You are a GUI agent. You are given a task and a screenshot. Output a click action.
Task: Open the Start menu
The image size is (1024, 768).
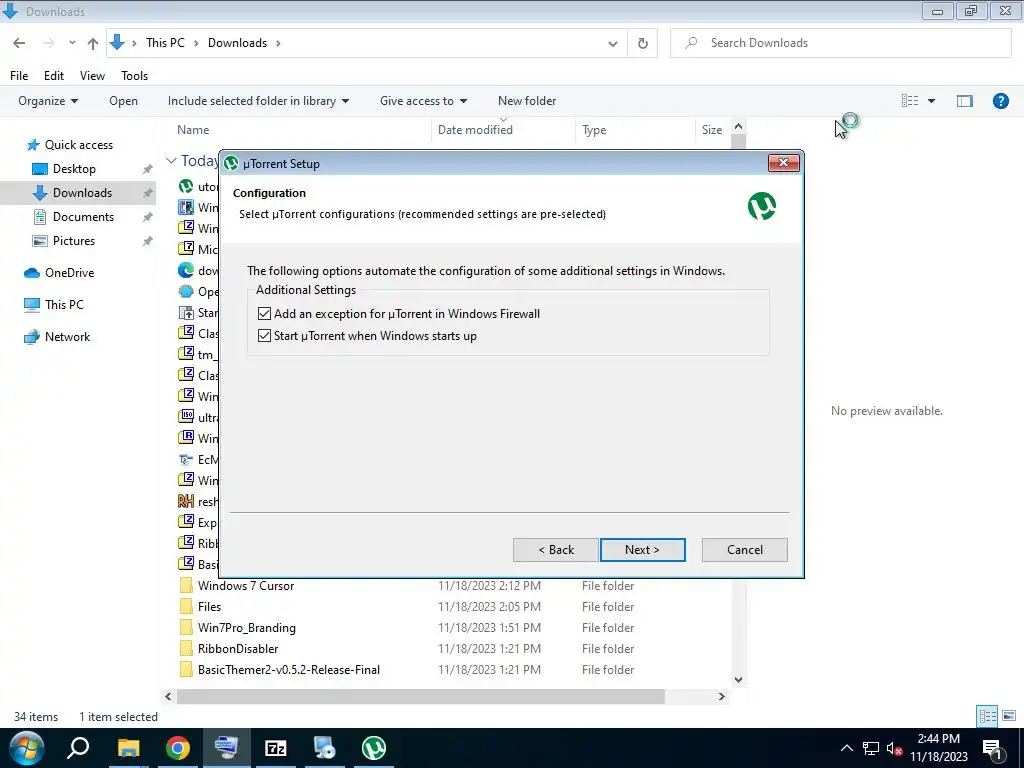[26, 748]
